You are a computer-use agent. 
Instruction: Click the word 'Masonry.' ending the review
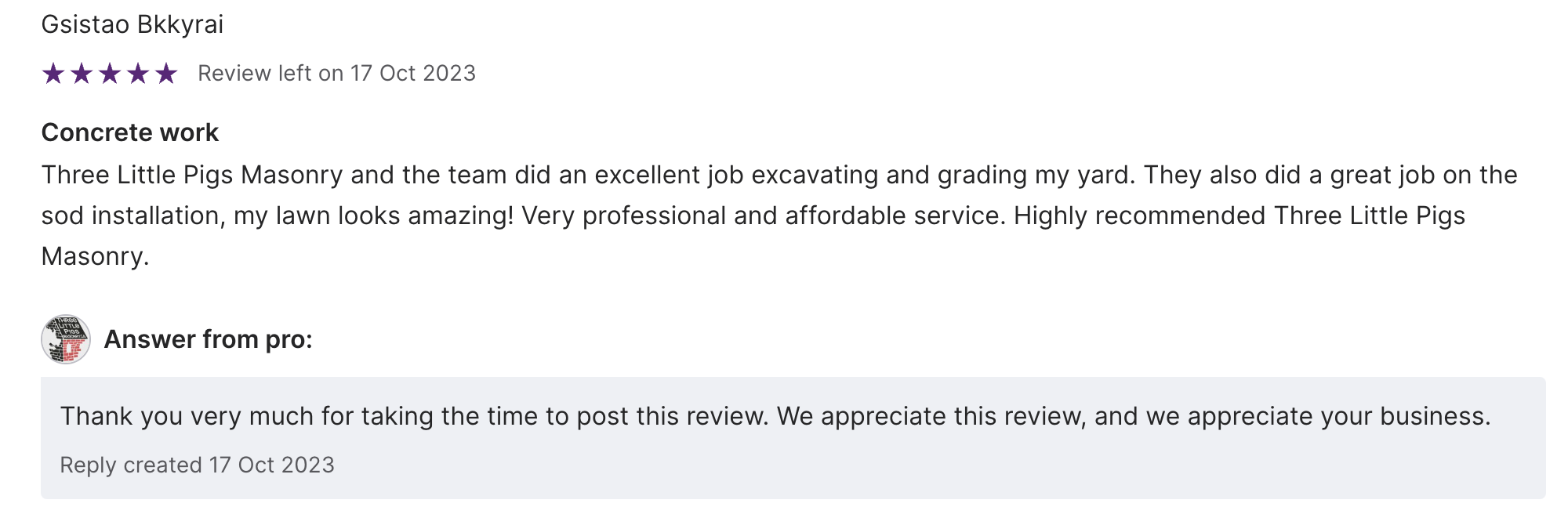coord(95,256)
